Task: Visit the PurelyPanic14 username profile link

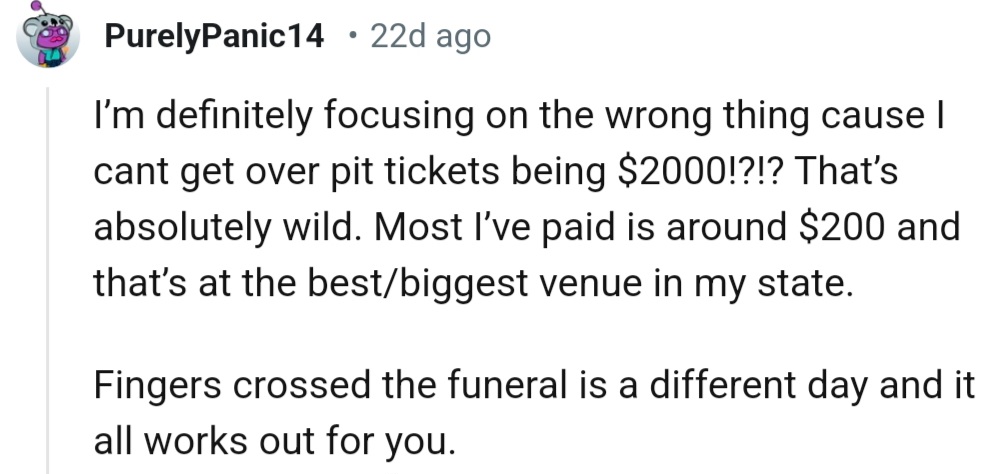Action: pos(214,38)
